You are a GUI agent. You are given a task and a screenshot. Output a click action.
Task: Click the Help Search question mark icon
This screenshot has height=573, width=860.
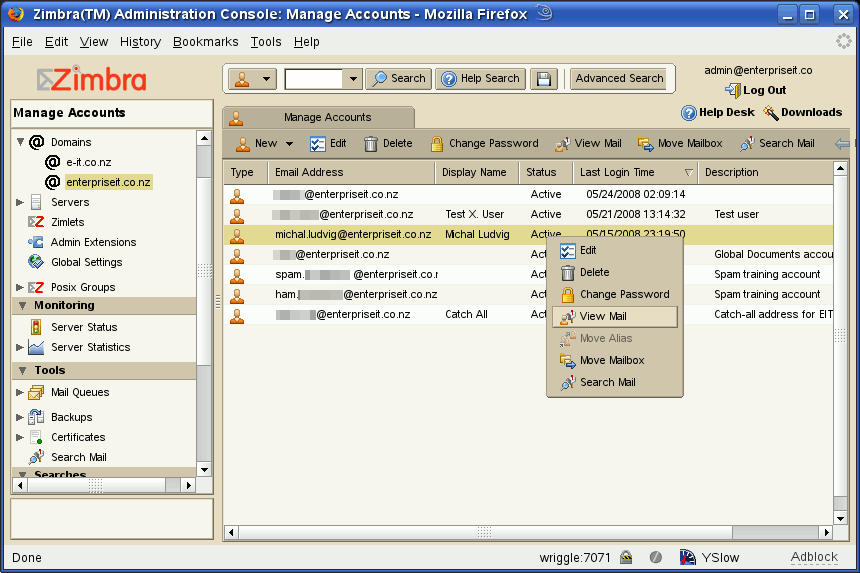449,79
